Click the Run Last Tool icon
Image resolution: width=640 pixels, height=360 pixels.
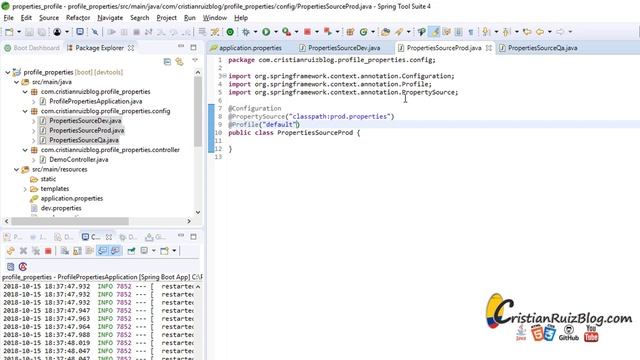[x=287, y=32]
